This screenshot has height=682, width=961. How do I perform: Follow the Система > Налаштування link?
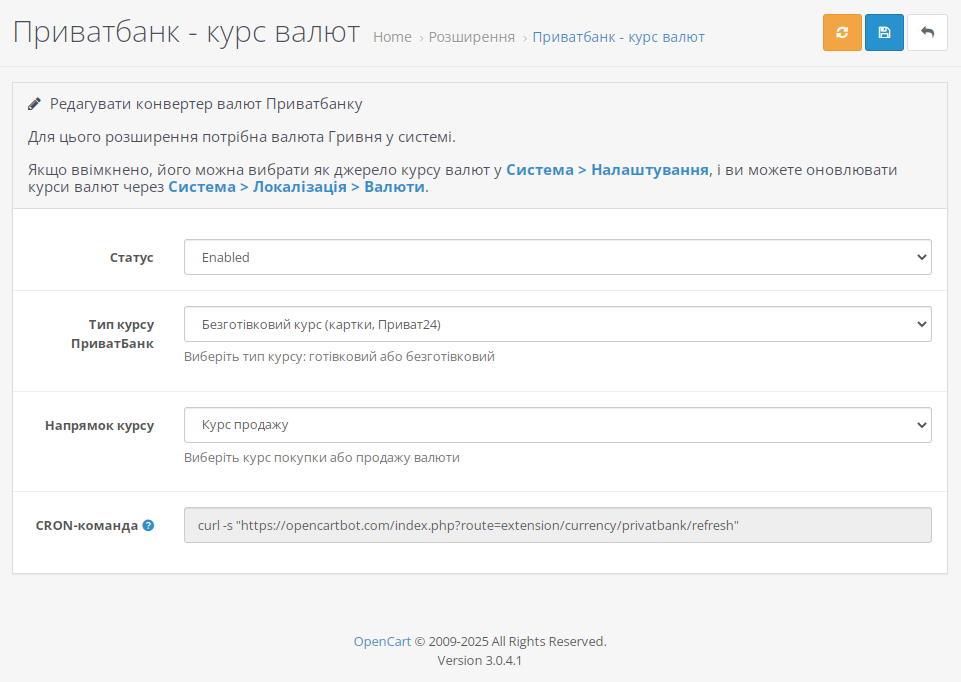607,170
